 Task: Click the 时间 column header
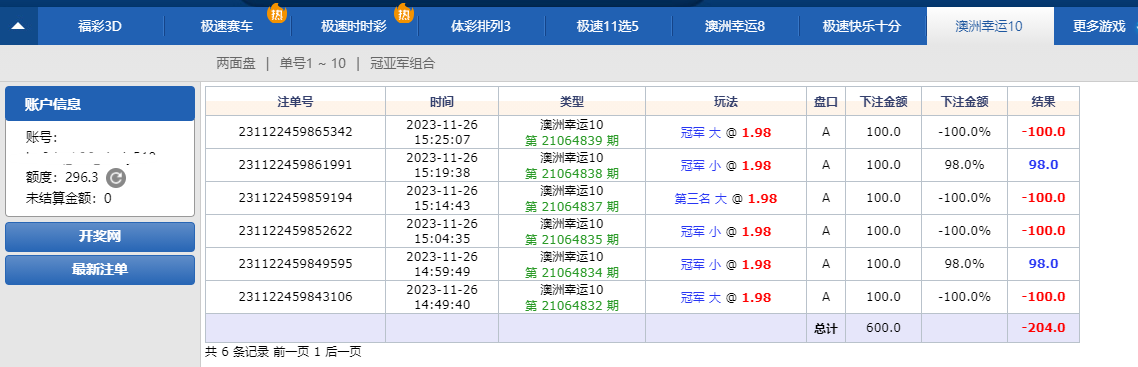[442, 102]
